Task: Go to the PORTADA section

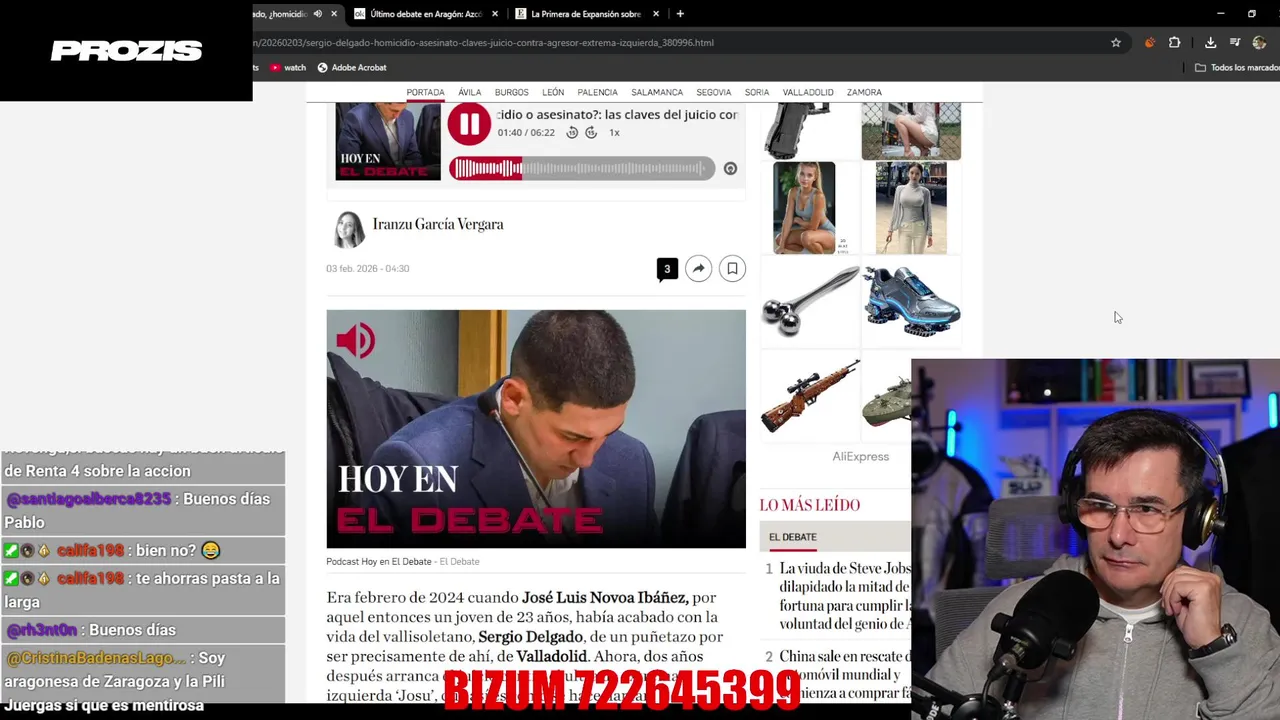Action: tap(425, 92)
